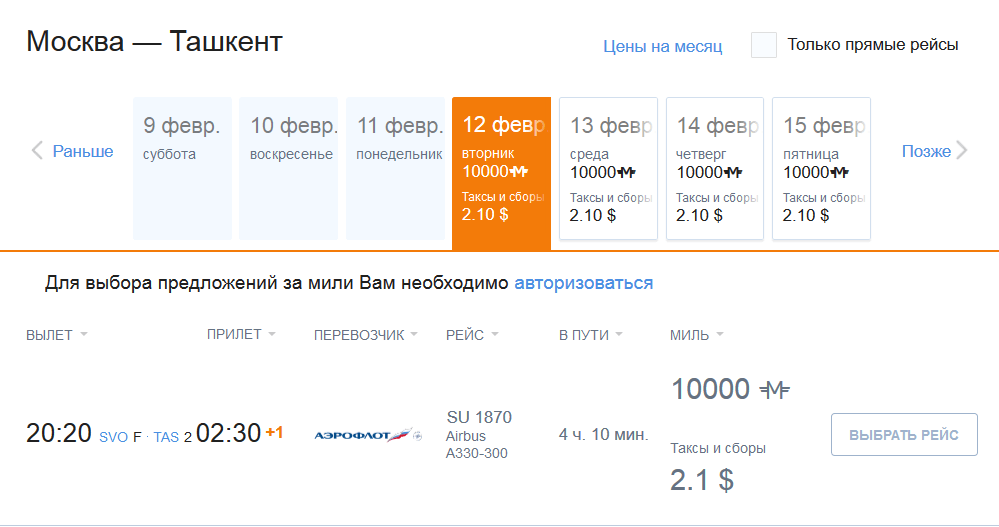The width and height of the screenshot is (999, 527).
Task: Sort by МИЛЬ column arrow
Action: [720, 334]
